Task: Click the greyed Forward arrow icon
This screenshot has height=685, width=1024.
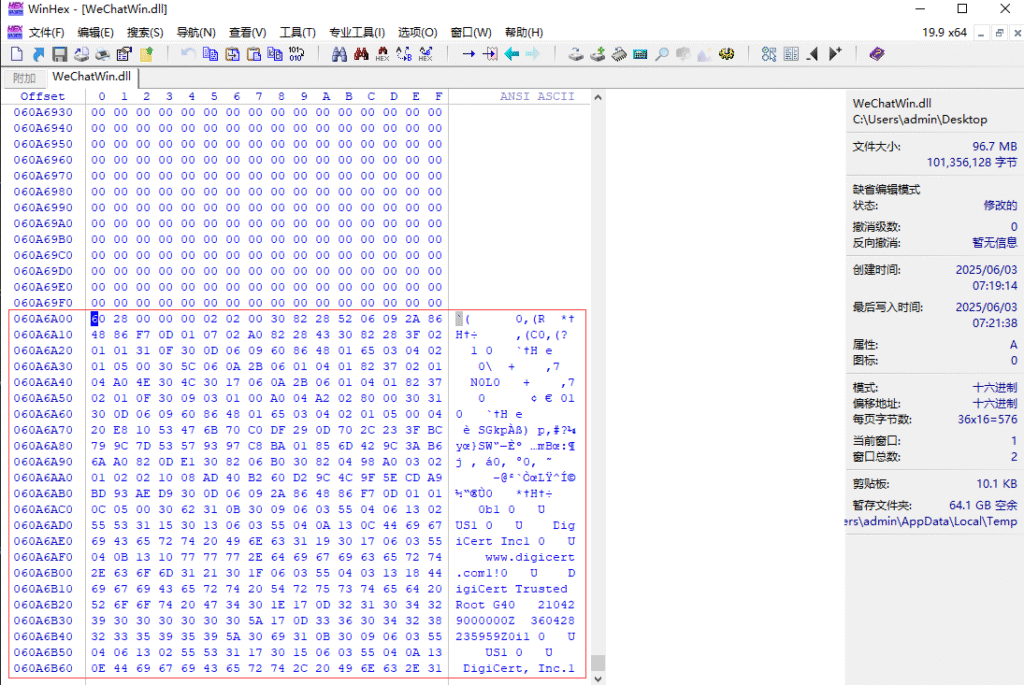Action: [533, 54]
